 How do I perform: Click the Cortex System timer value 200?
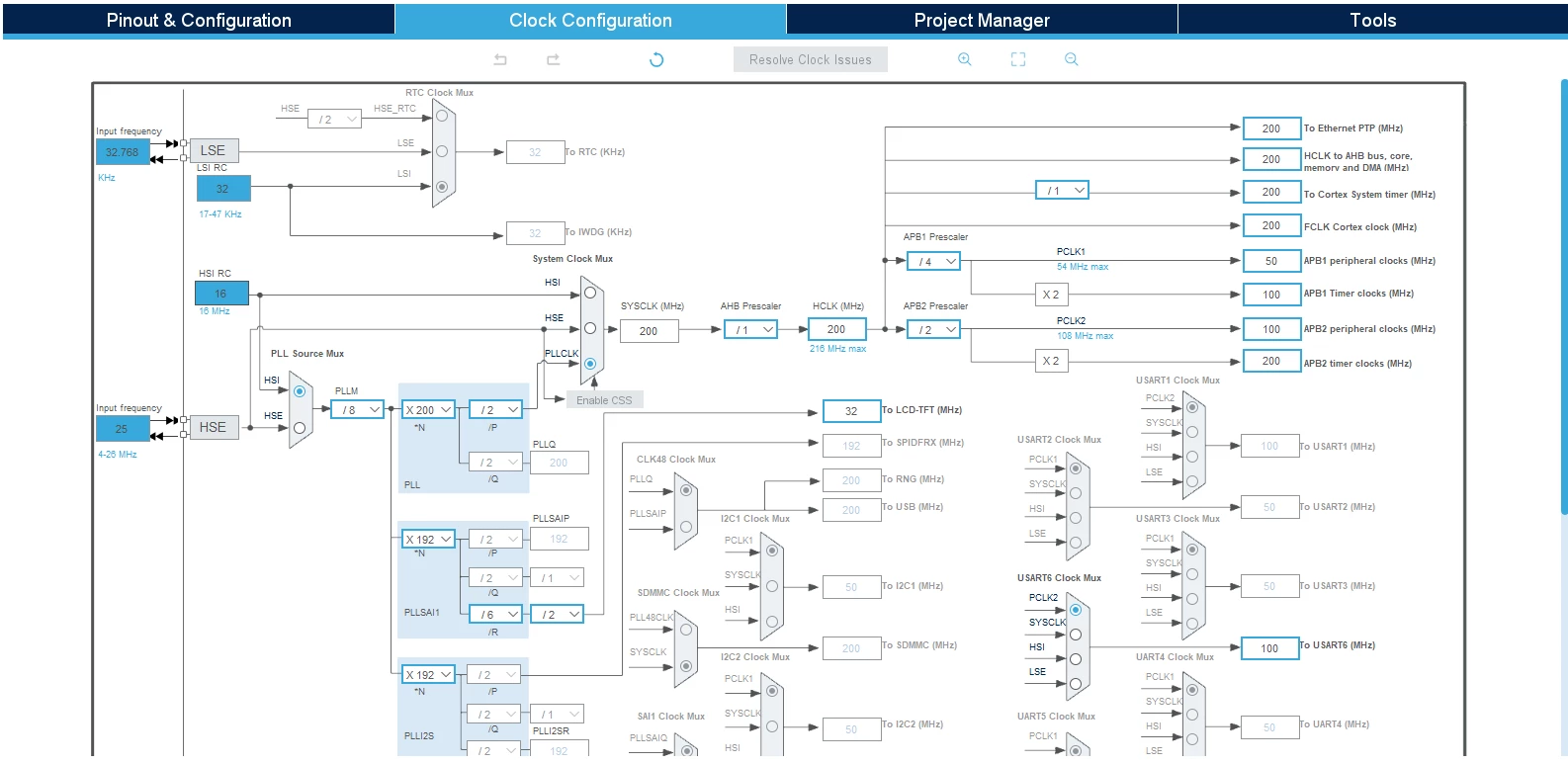[1271, 192]
